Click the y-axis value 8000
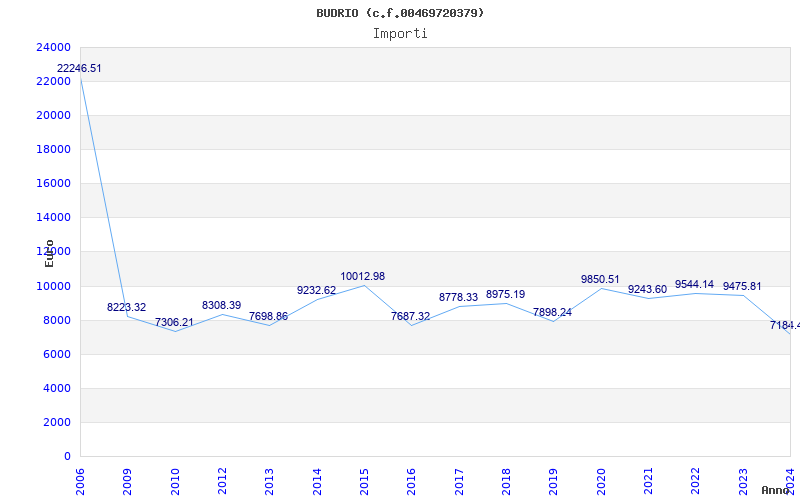Image resolution: width=800 pixels, height=500 pixels. point(57,320)
